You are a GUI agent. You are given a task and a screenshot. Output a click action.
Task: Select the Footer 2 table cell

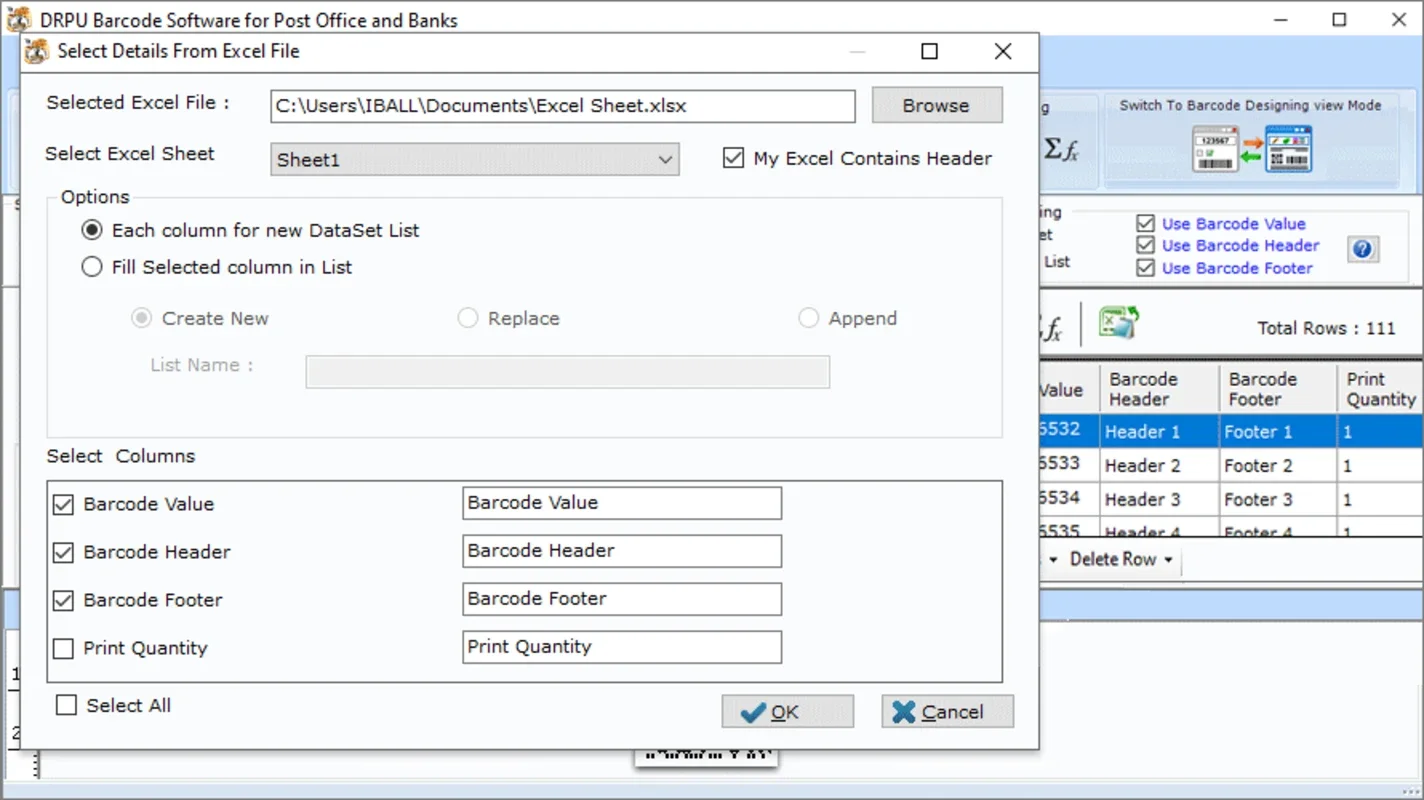click(x=1278, y=466)
